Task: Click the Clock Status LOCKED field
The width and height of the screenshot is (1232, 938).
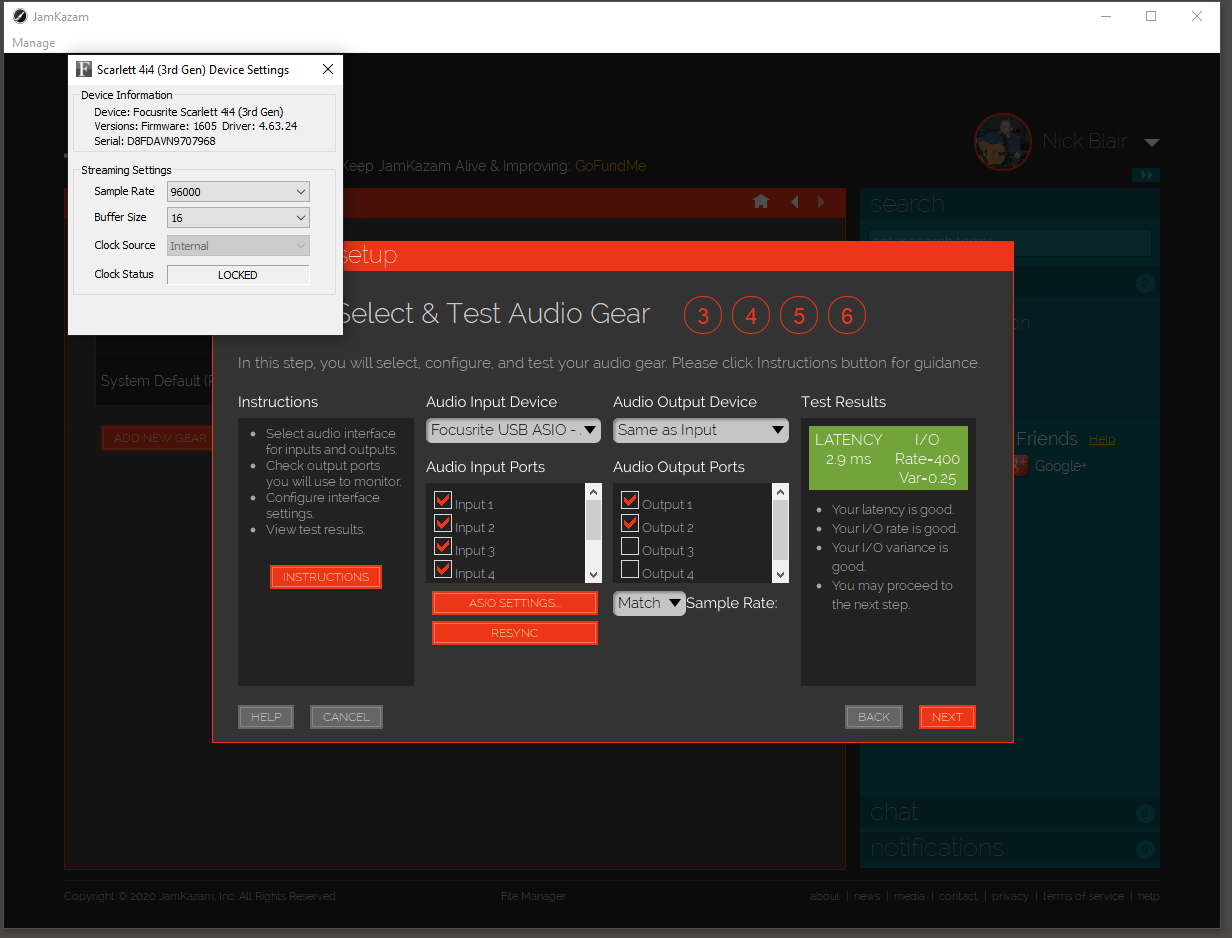Action: [238, 275]
